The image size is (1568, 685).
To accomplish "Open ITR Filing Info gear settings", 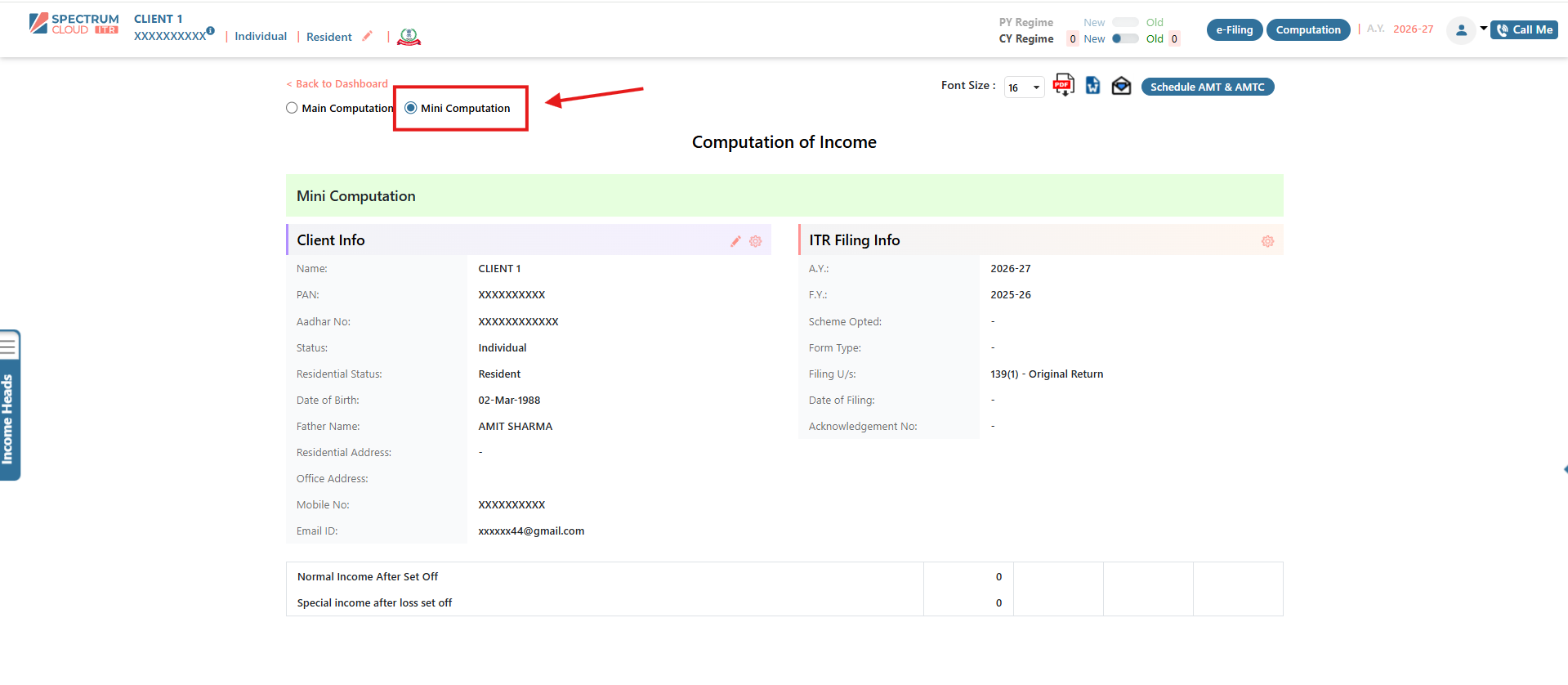I will tap(1267, 241).
